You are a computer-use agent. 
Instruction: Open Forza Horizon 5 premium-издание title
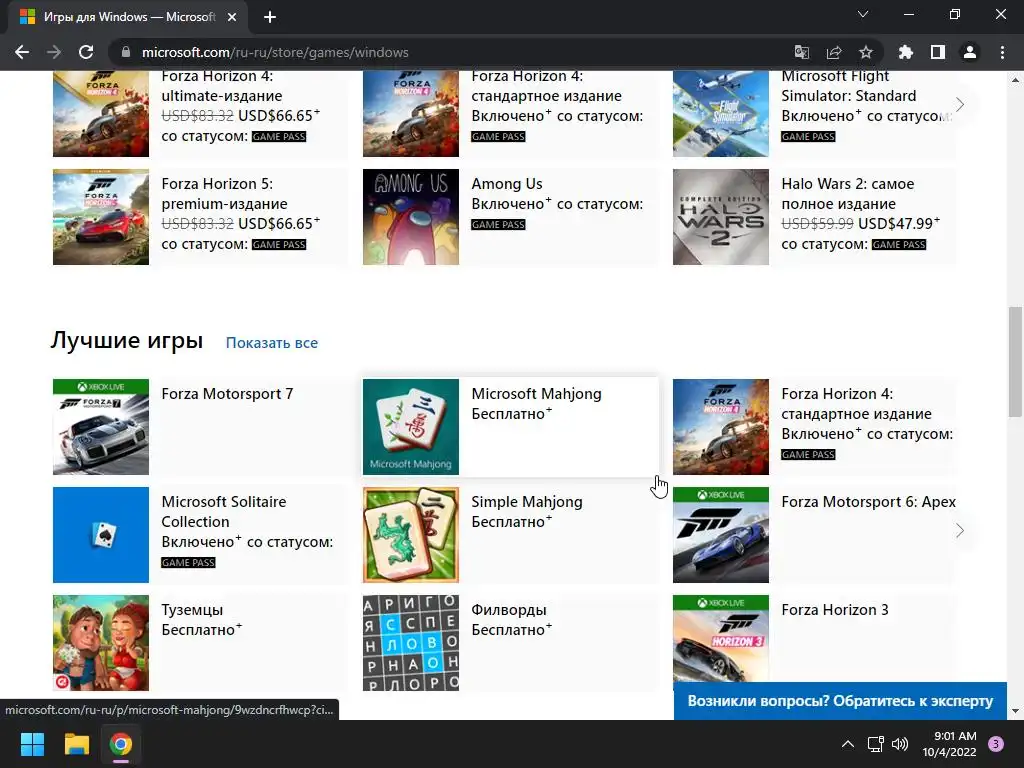pos(224,193)
